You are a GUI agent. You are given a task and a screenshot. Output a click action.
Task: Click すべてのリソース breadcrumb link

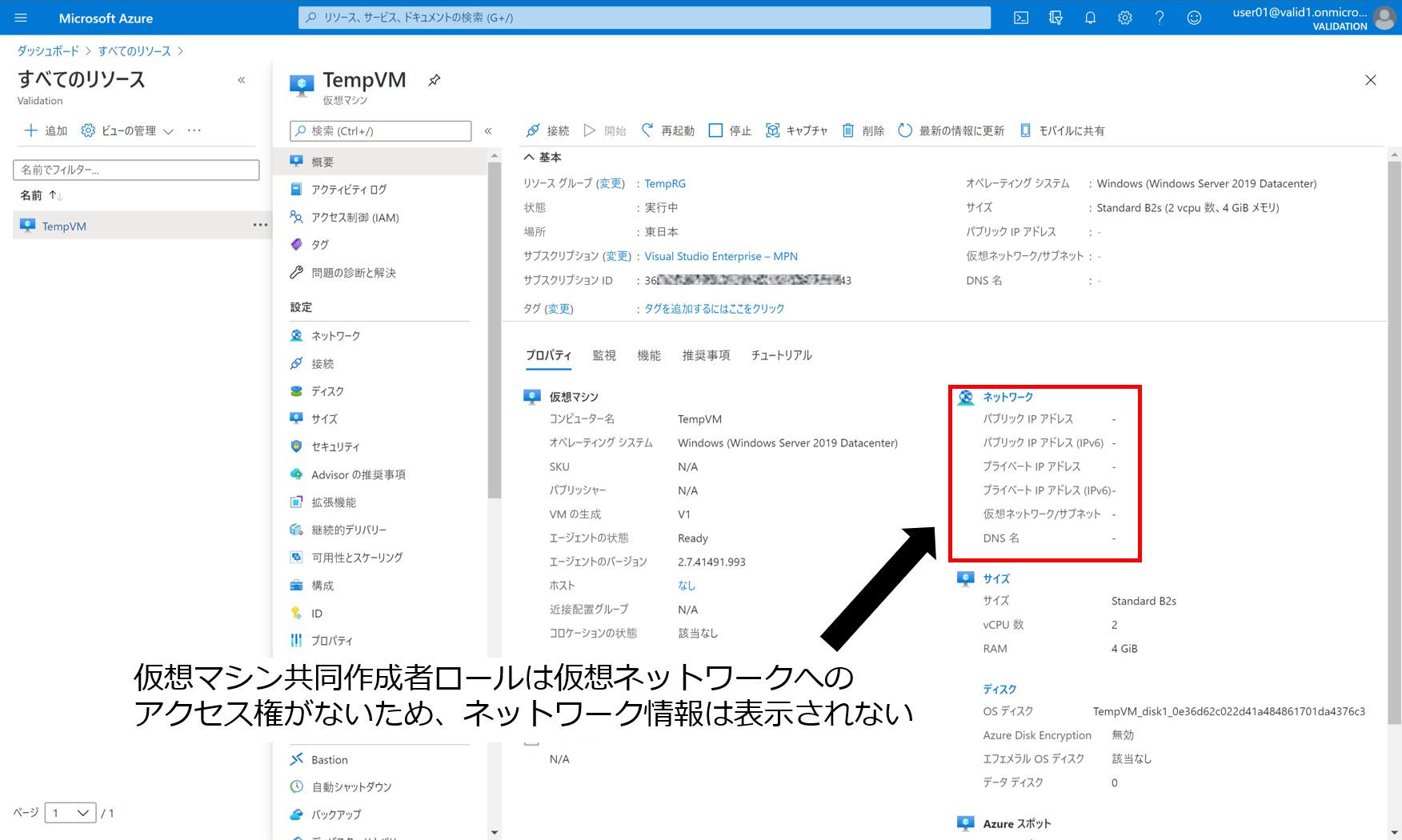(x=134, y=50)
